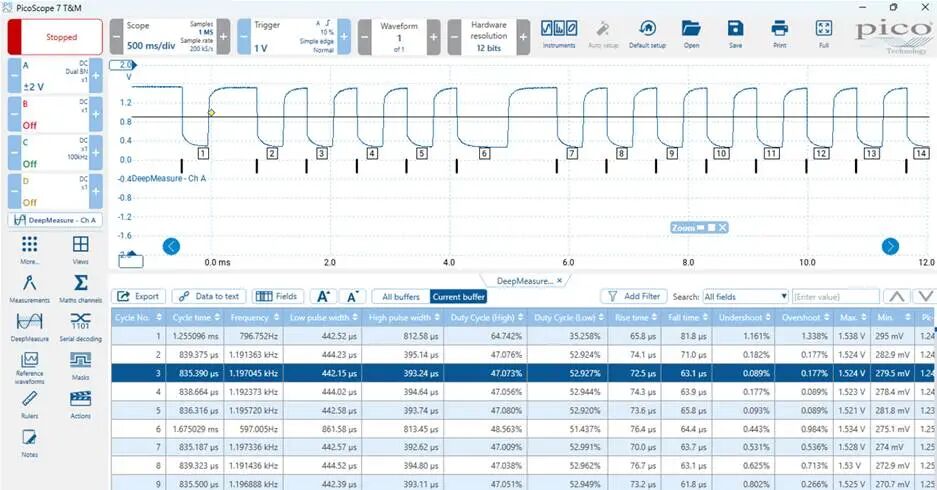Sort by Duty Cycle (High) column
This screenshot has height=490, width=937.
486,317
